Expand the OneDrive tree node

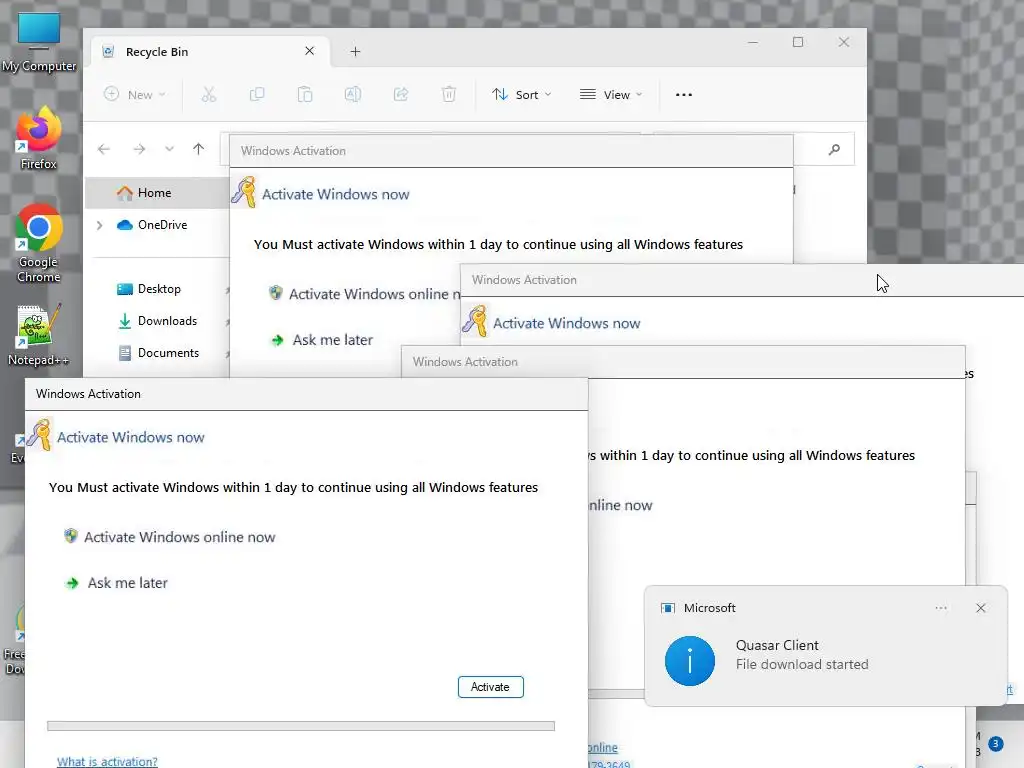pos(99,225)
